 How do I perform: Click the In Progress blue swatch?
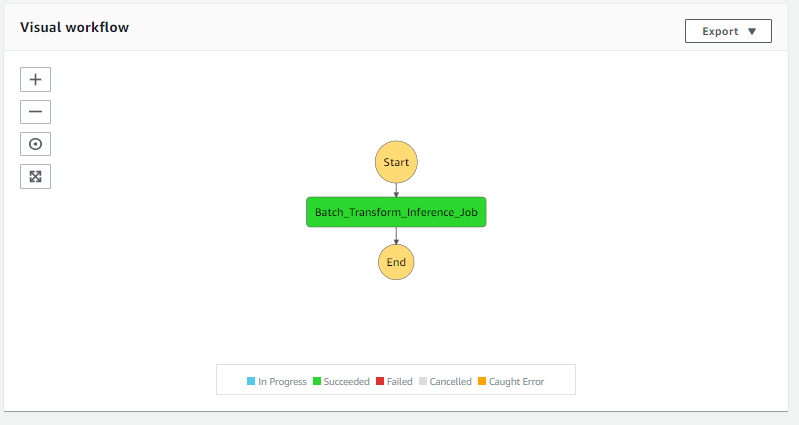click(x=251, y=381)
